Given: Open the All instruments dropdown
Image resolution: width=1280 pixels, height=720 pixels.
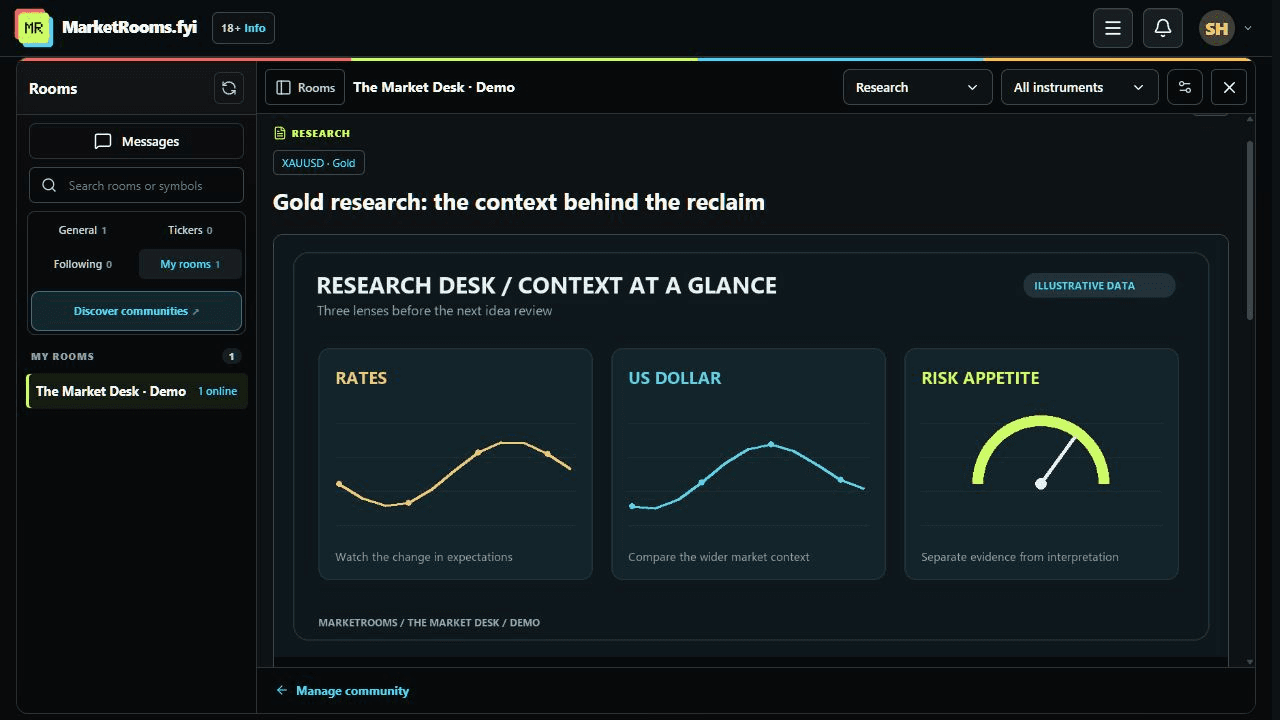Looking at the screenshot, I should [1079, 87].
